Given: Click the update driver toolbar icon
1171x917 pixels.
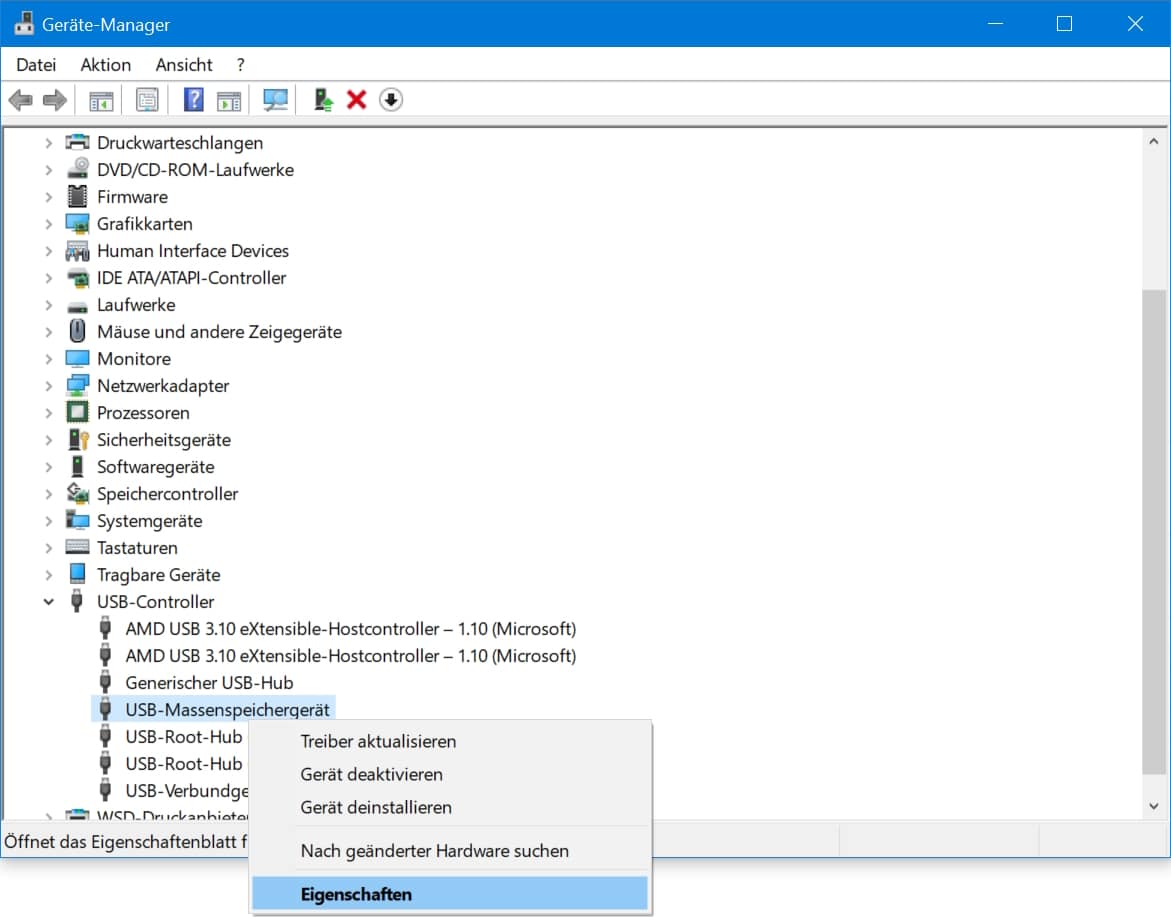Looking at the screenshot, I should 323,99.
